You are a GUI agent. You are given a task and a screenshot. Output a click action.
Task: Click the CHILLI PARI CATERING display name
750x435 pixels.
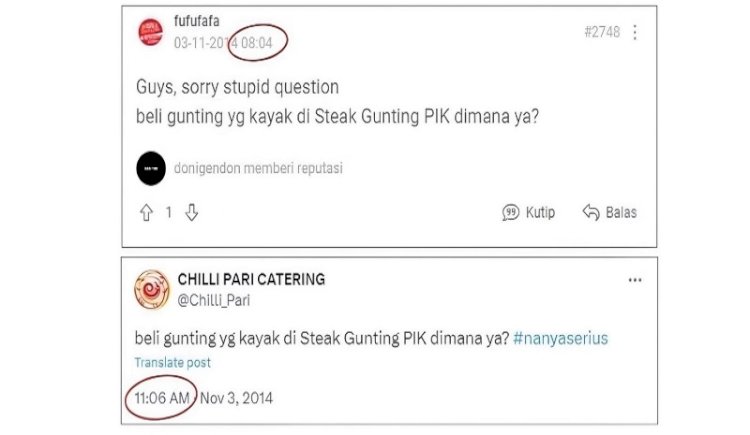tap(251, 279)
